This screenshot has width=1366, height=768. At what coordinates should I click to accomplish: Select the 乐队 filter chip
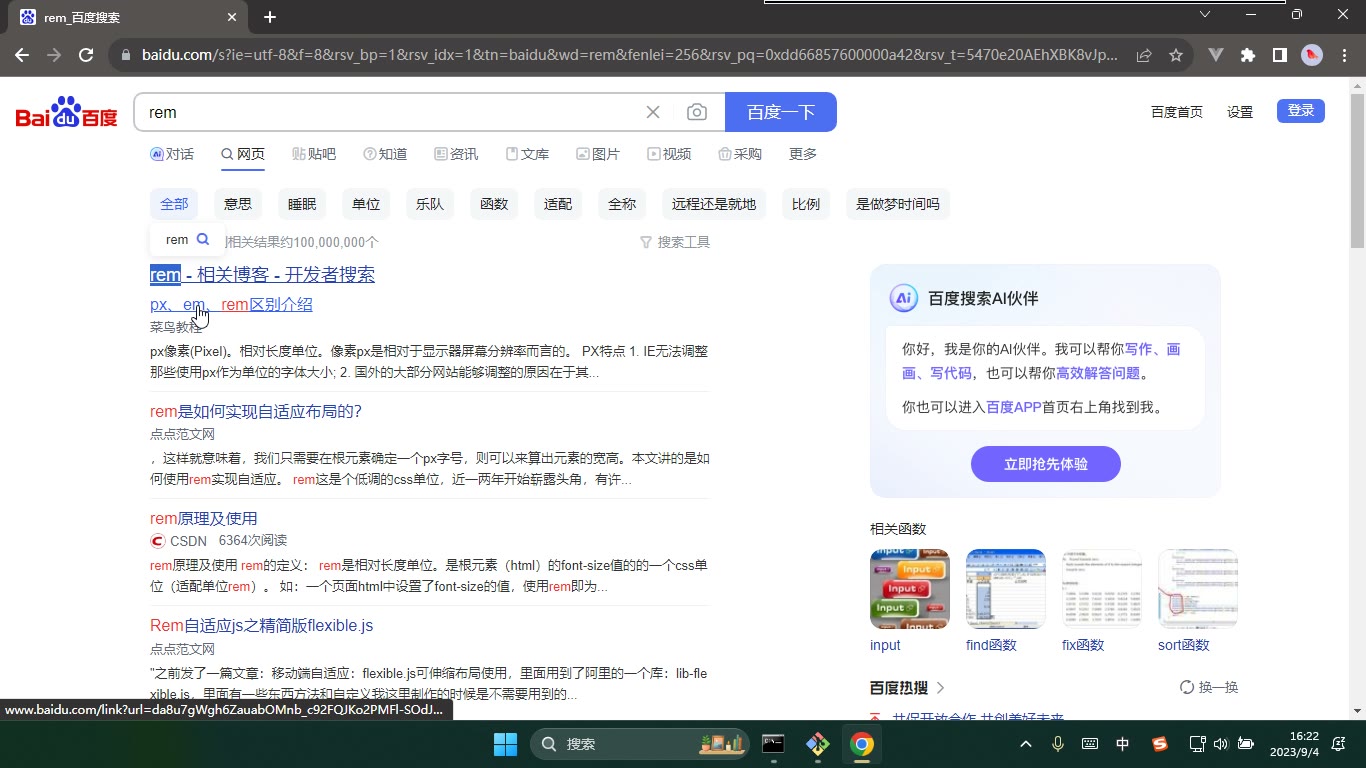(x=430, y=204)
